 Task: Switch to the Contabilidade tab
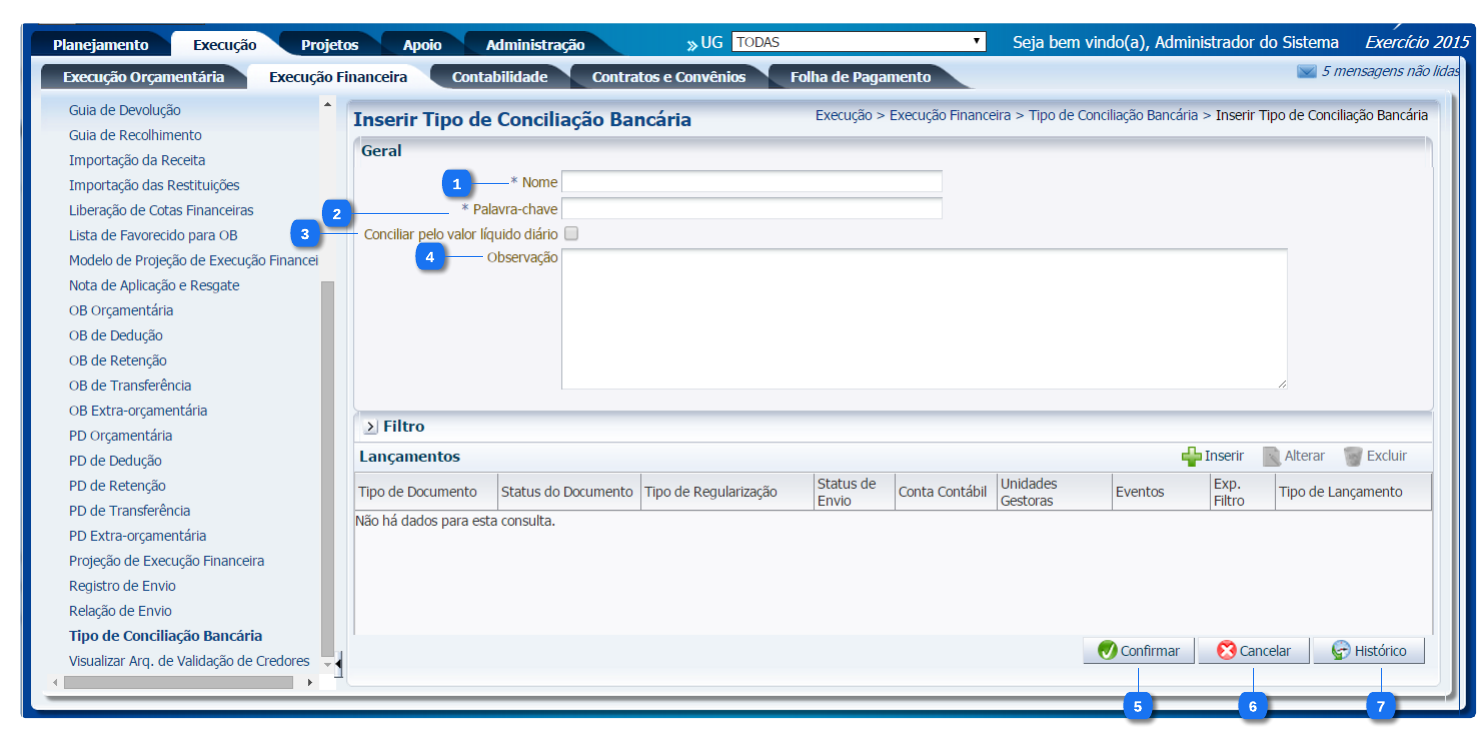tap(499, 77)
